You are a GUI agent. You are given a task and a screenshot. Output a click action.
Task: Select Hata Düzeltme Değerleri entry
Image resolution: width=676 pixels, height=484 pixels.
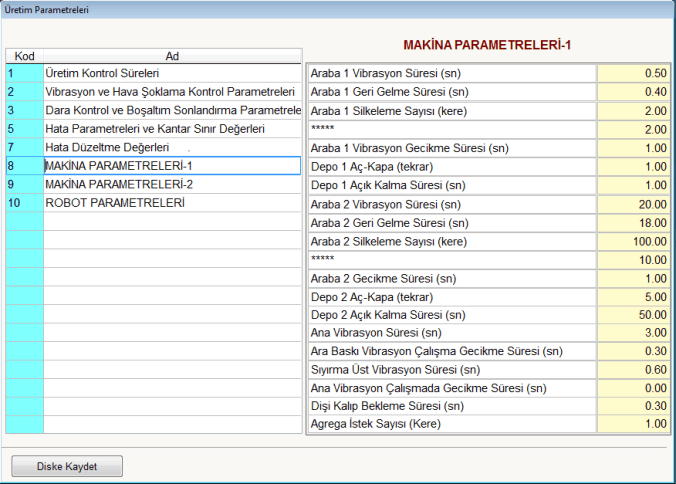[172, 147]
